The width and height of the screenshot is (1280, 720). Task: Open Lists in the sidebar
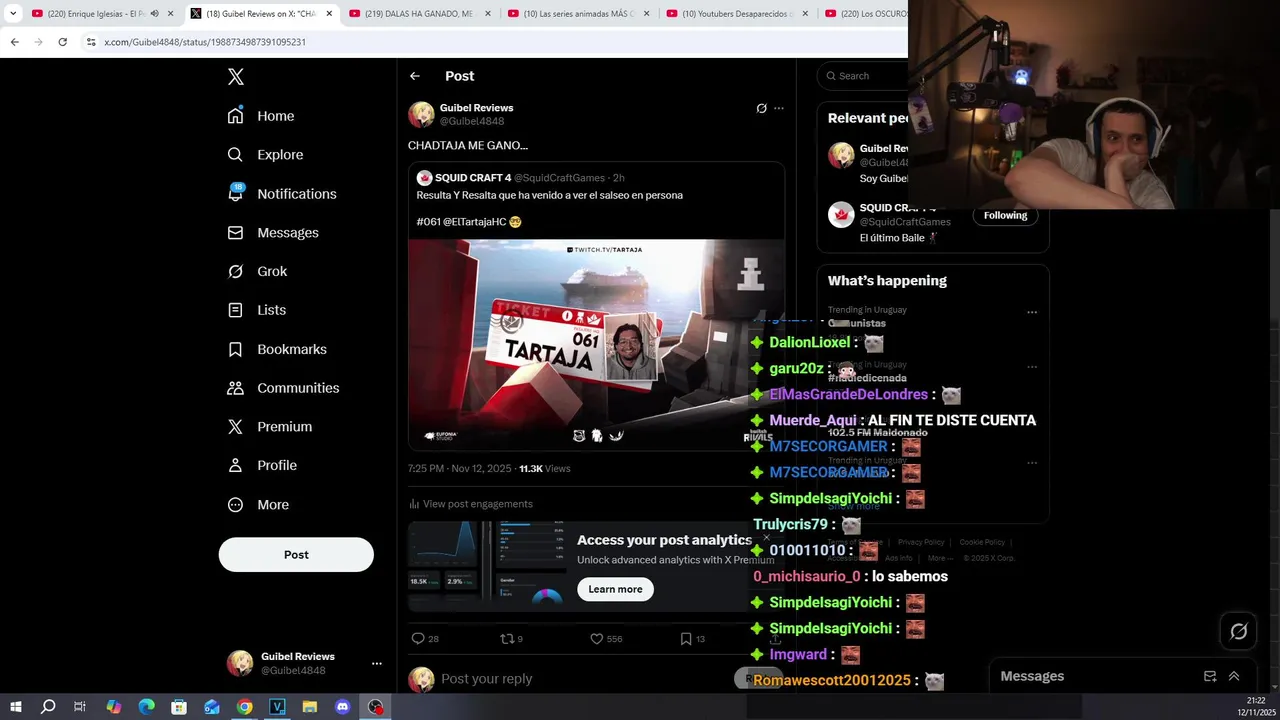[x=257, y=310]
